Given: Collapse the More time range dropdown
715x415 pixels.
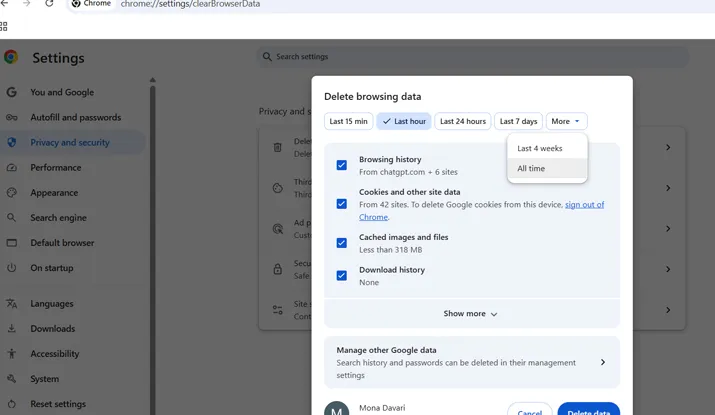Looking at the screenshot, I should coord(566,121).
